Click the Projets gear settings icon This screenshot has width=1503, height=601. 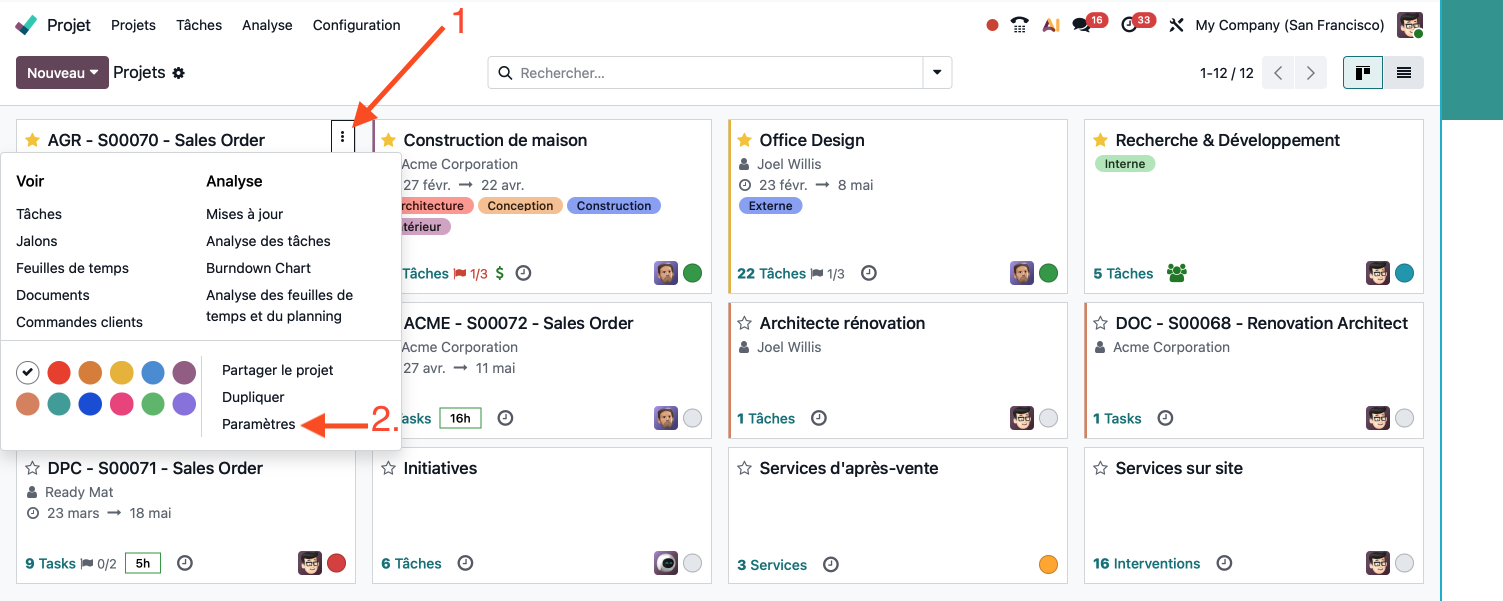(x=179, y=73)
